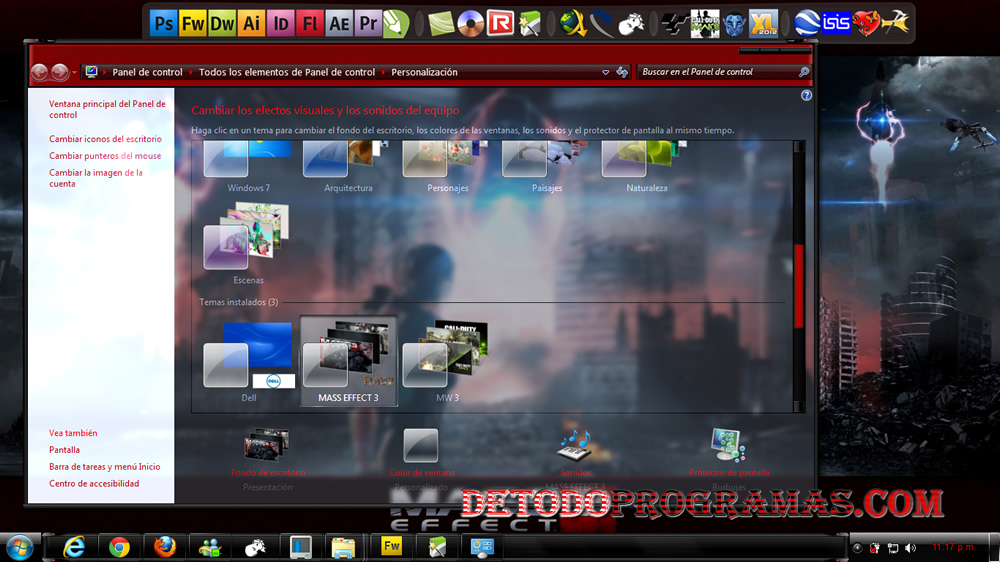Open the globe with yellow arrow dock icon
1000x562 pixels.
pyautogui.click(x=573, y=24)
